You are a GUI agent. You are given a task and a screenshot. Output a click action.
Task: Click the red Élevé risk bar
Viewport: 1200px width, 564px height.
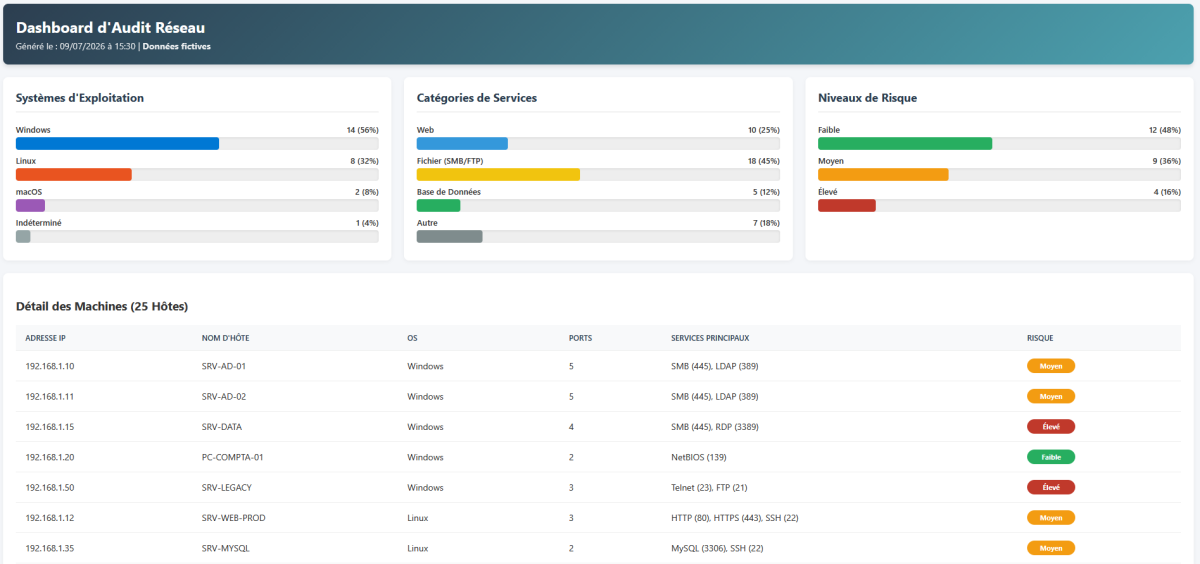point(847,205)
